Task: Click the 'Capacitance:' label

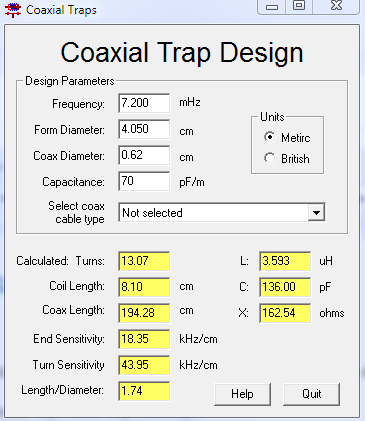Action: click(73, 182)
